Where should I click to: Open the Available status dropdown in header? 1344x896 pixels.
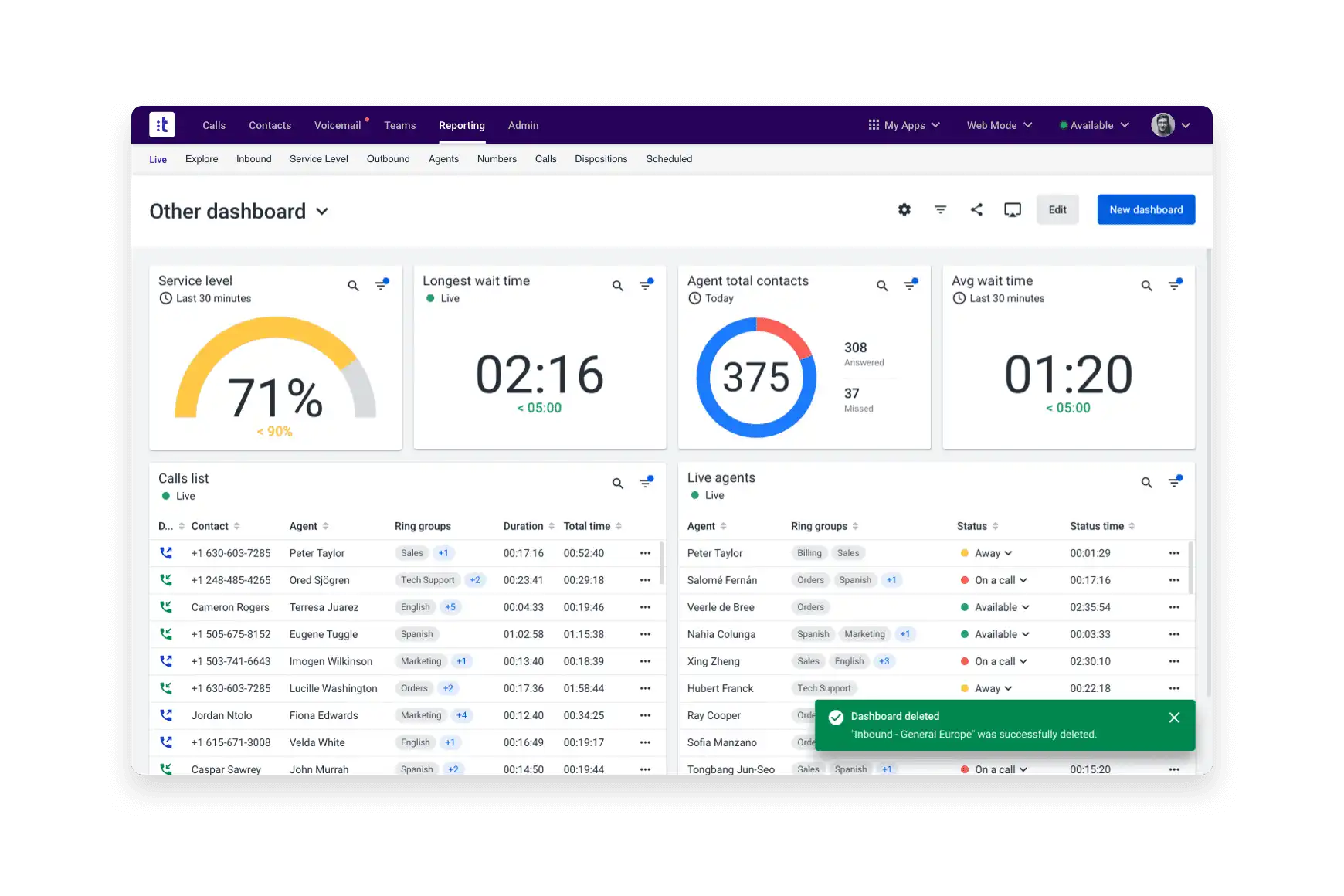click(x=1094, y=125)
